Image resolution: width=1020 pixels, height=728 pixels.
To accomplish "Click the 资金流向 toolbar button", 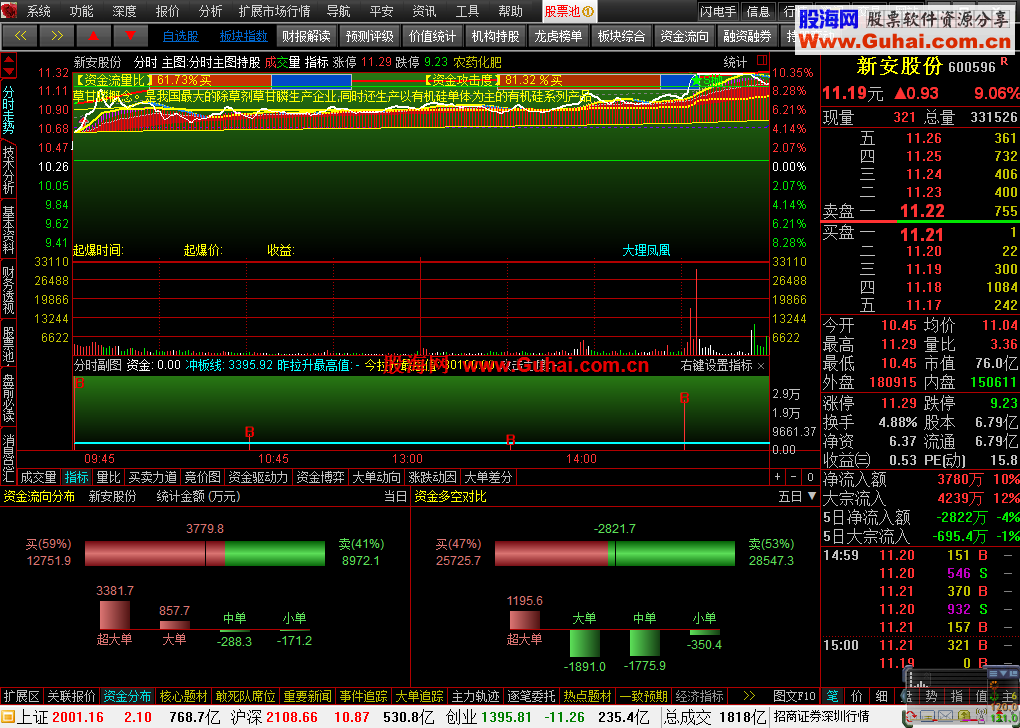I will (x=684, y=36).
